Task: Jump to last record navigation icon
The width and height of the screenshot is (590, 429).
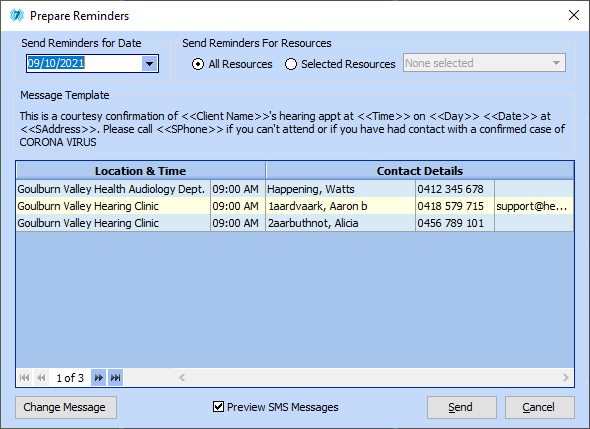Action: point(116,377)
